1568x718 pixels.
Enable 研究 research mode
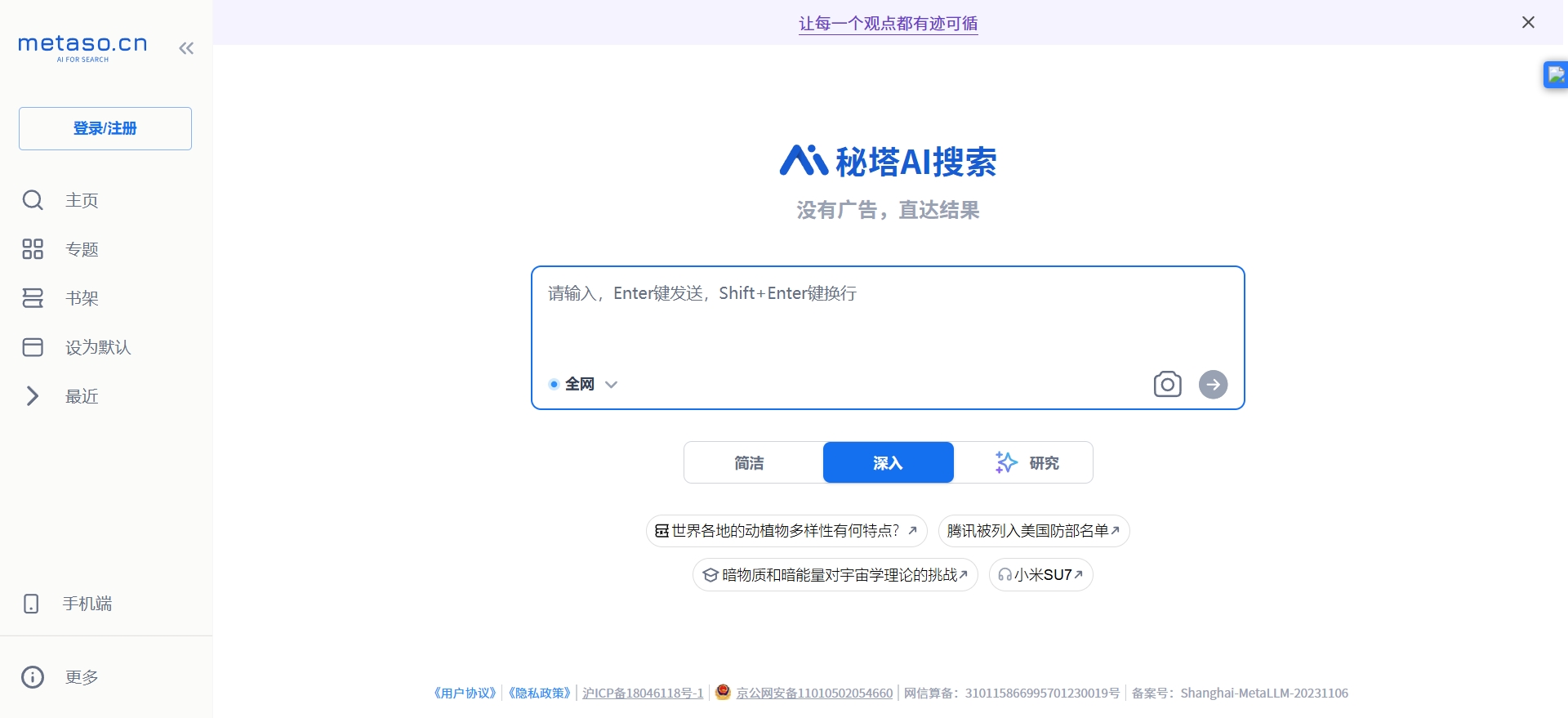coord(1027,463)
